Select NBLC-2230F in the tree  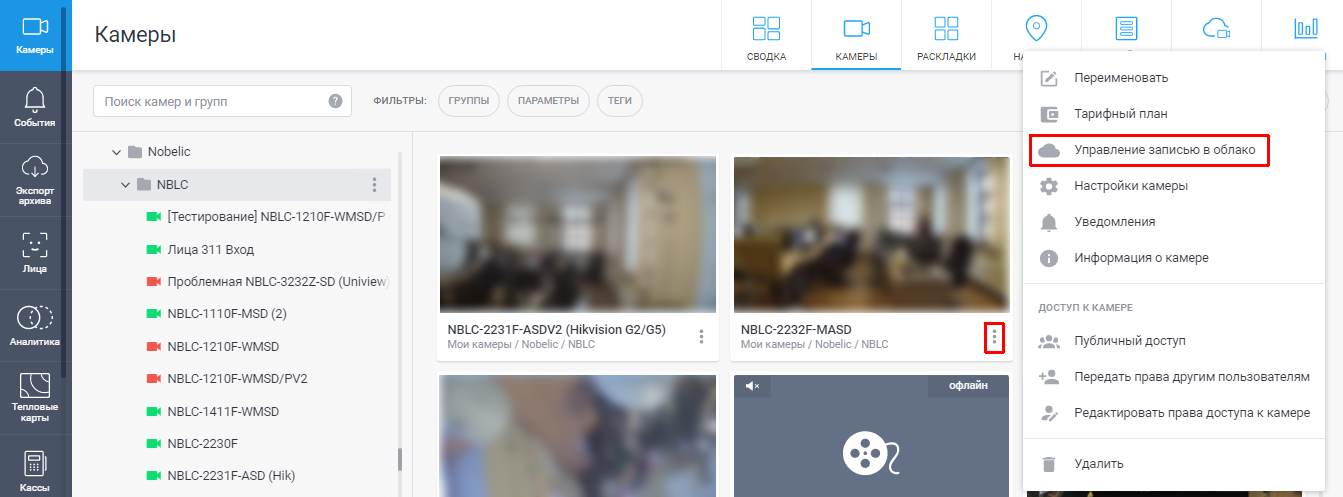click(x=192, y=443)
